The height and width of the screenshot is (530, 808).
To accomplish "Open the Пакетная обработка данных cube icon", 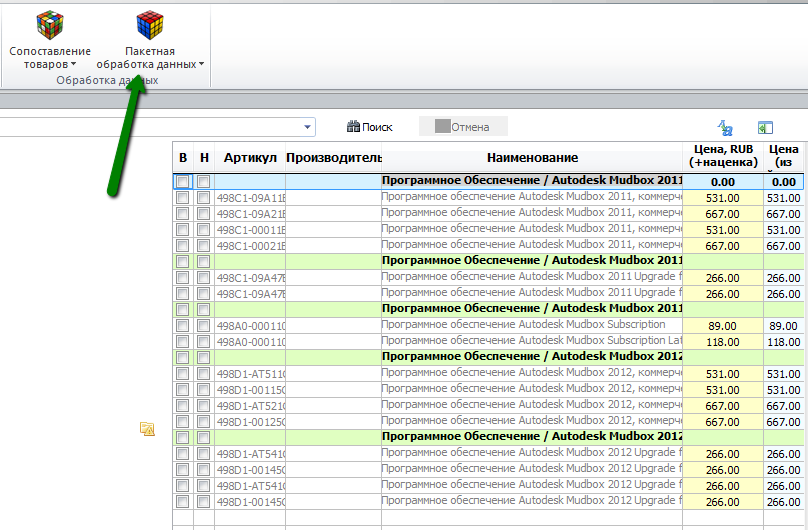I will [x=150, y=25].
